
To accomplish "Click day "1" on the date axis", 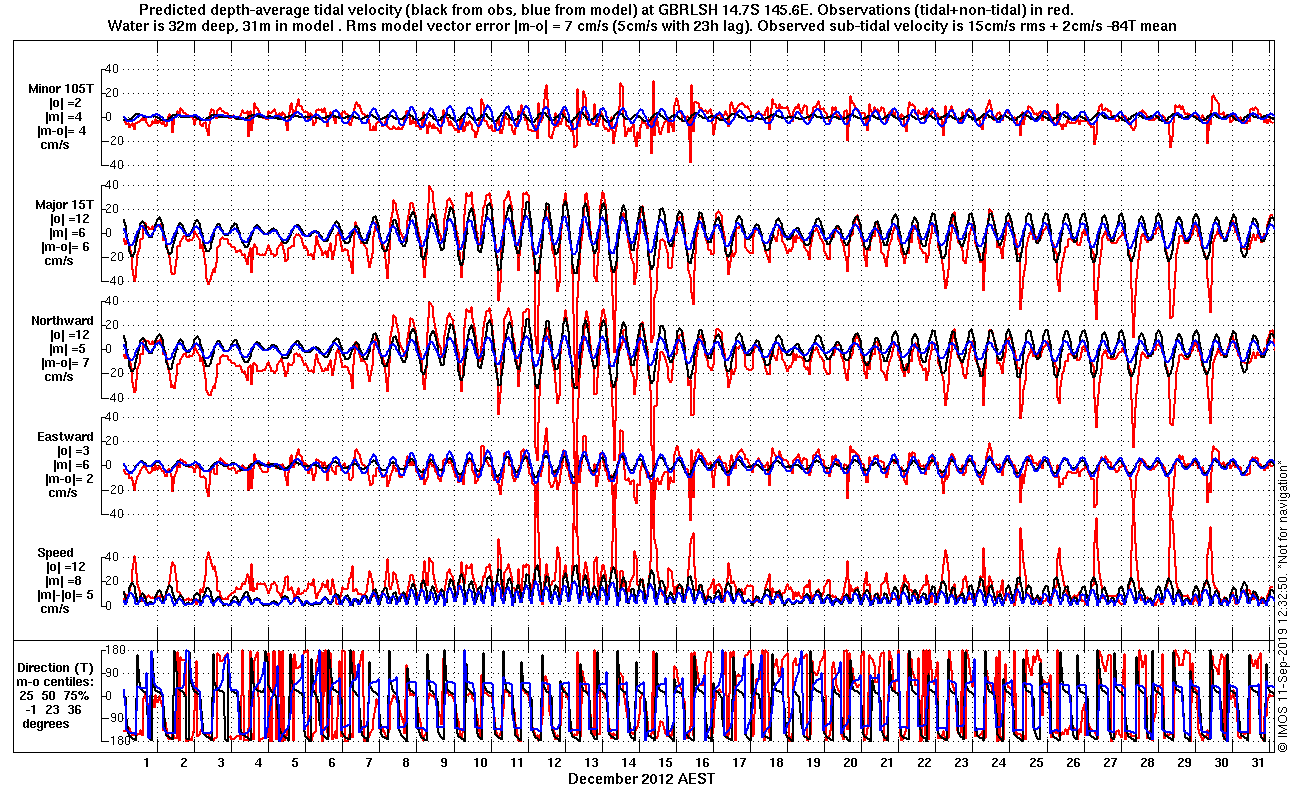I will tap(147, 762).
